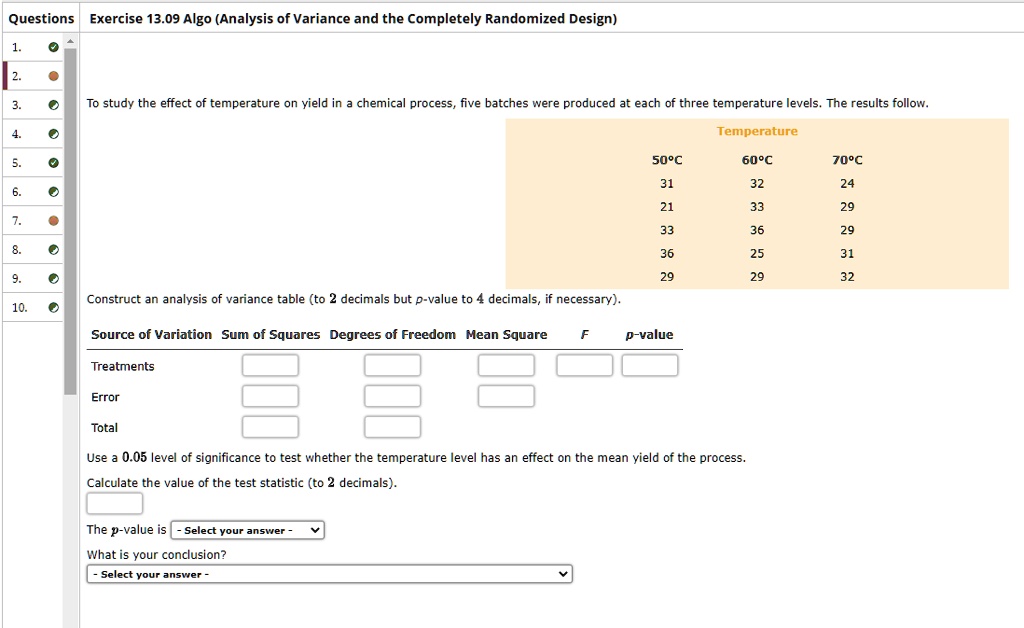This screenshot has width=1024, height=628.
Task: Expand the p-value answer choices list
Action: tap(246, 529)
